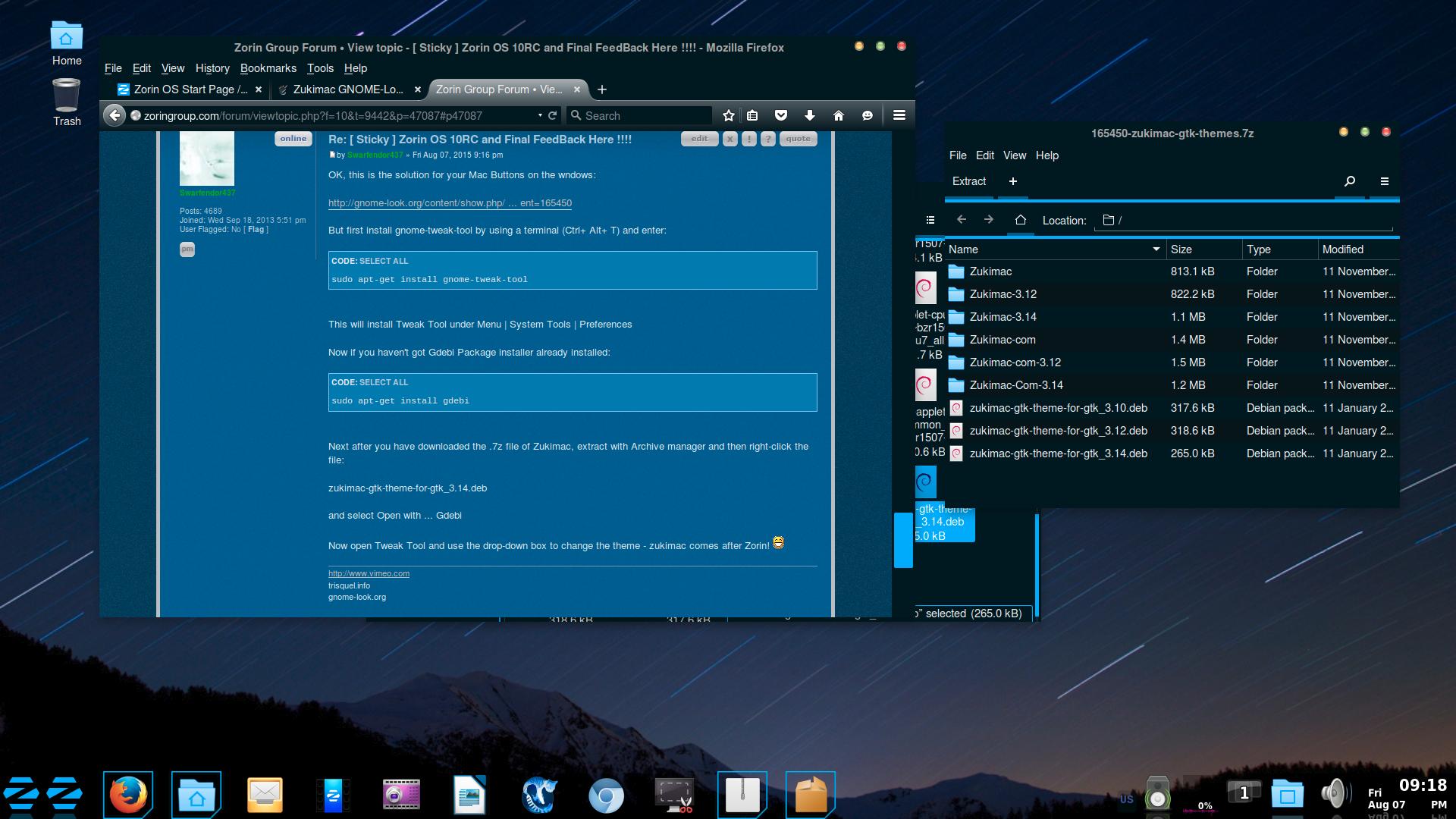This screenshot has width=1456, height=819.
Task: Click quote button on forum post
Action: [x=798, y=139]
